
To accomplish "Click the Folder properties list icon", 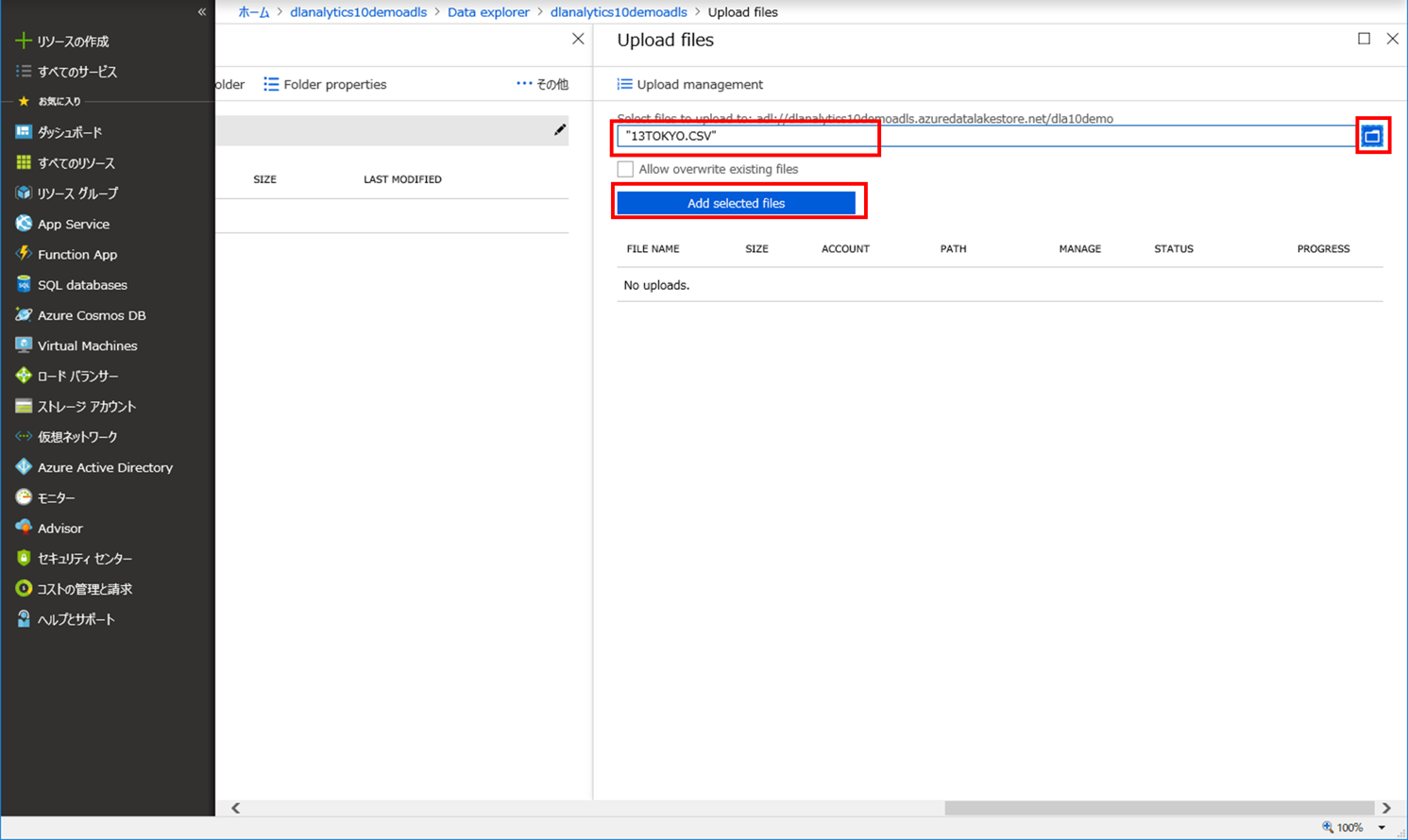I will pyautogui.click(x=271, y=84).
